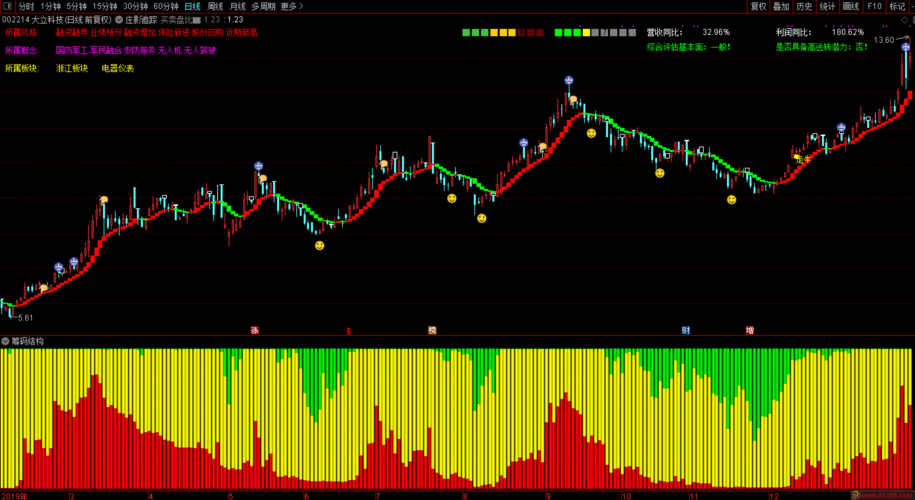Click the 涨 event marker icon
Viewport: 915px width, 500px height.
click(x=255, y=329)
